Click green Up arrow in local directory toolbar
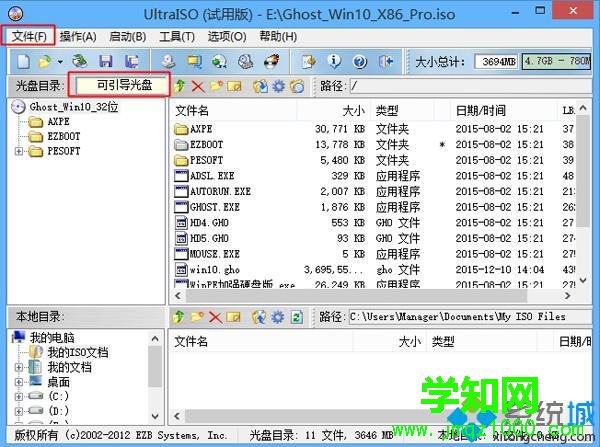600x447 pixels. [x=178, y=317]
